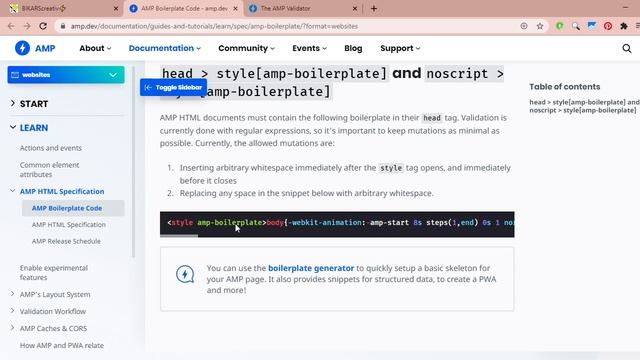Click the blue flag extension icon
This screenshot has width=640, height=360.
[592, 26]
